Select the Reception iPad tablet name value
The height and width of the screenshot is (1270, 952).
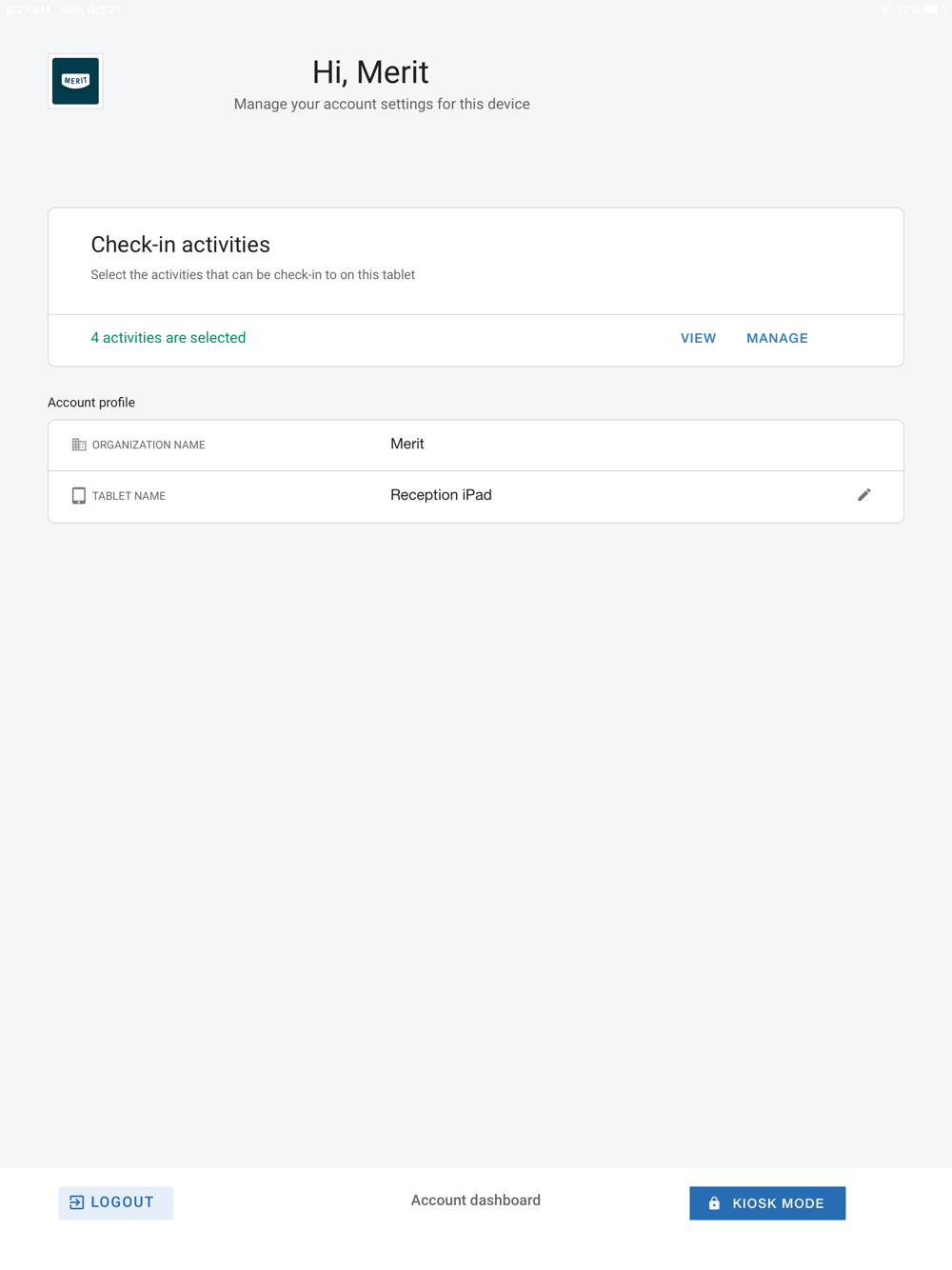pos(441,495)
